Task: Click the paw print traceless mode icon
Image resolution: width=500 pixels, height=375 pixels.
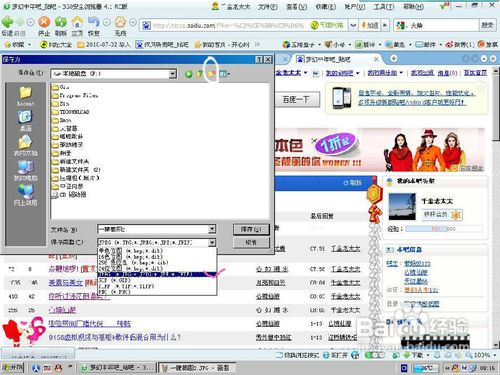Action: 120,22
